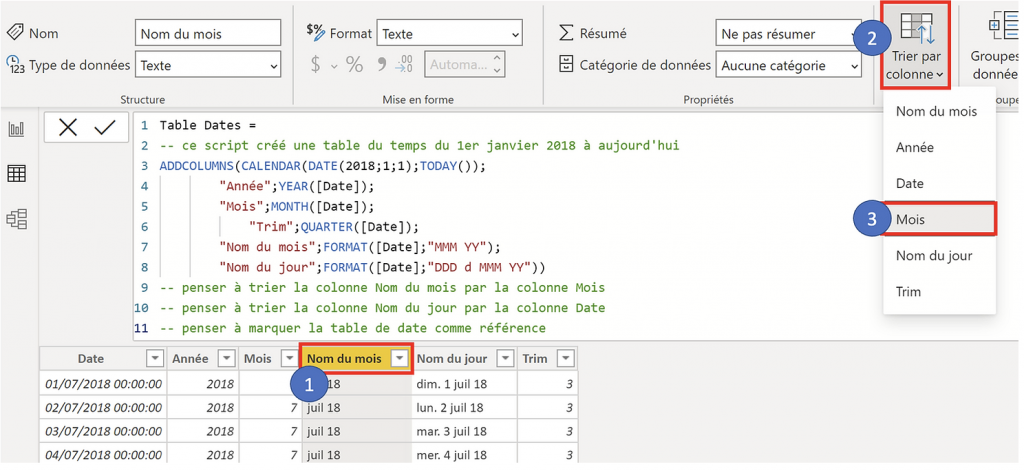Open the Date column filter arrow
Viewport: 1024px width, 471px height.
(x=155, y=359)
